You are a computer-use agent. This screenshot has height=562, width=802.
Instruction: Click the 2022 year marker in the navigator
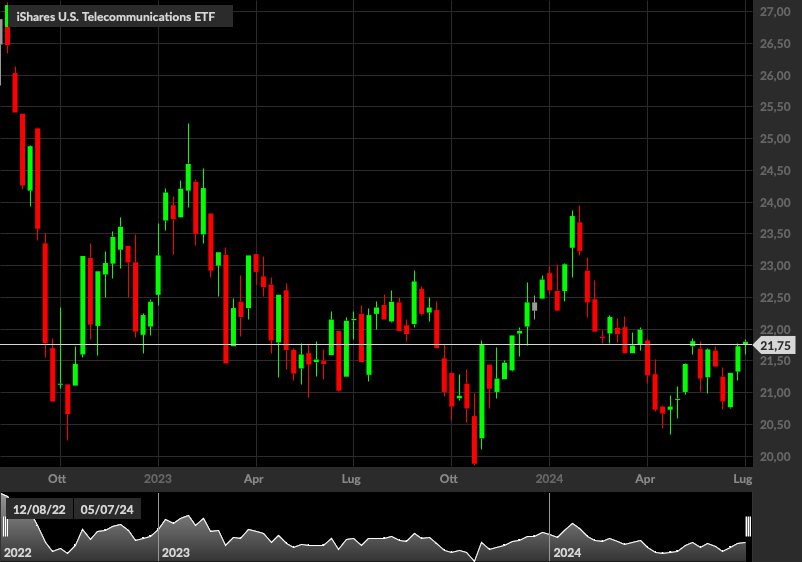(x=18, y=553)
